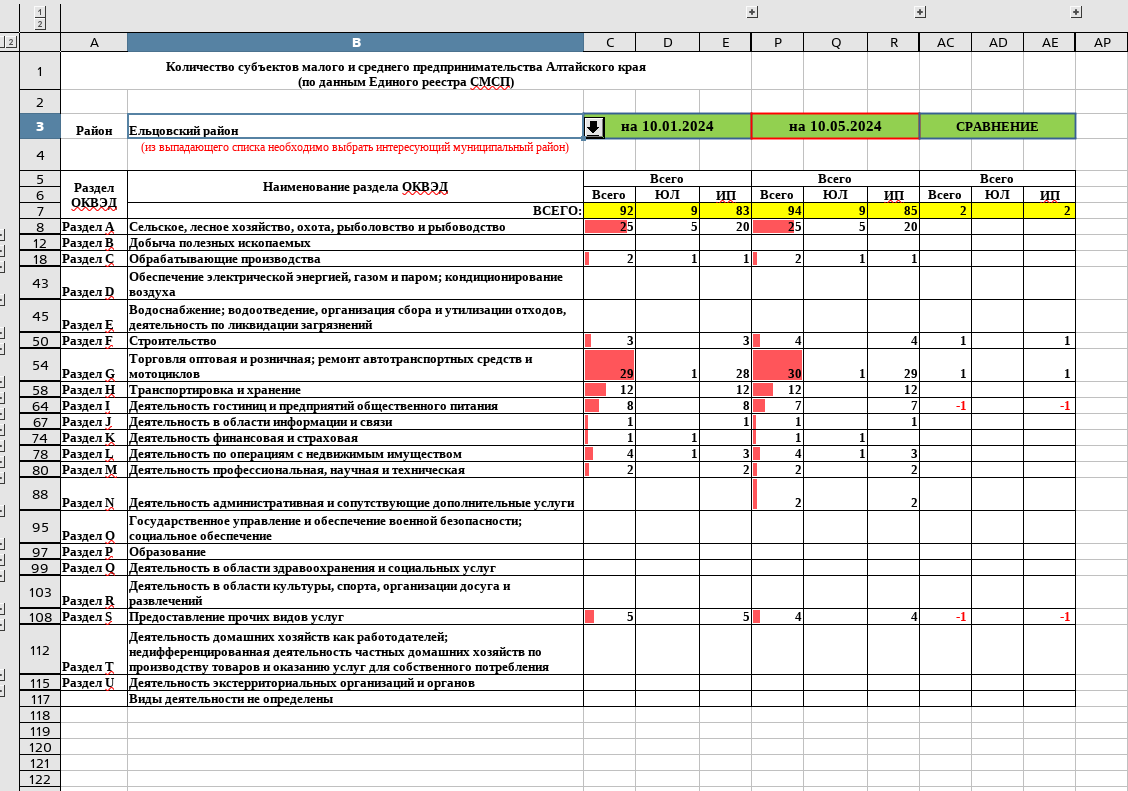Select column E header
The image size is (1128, 791).
725,42
